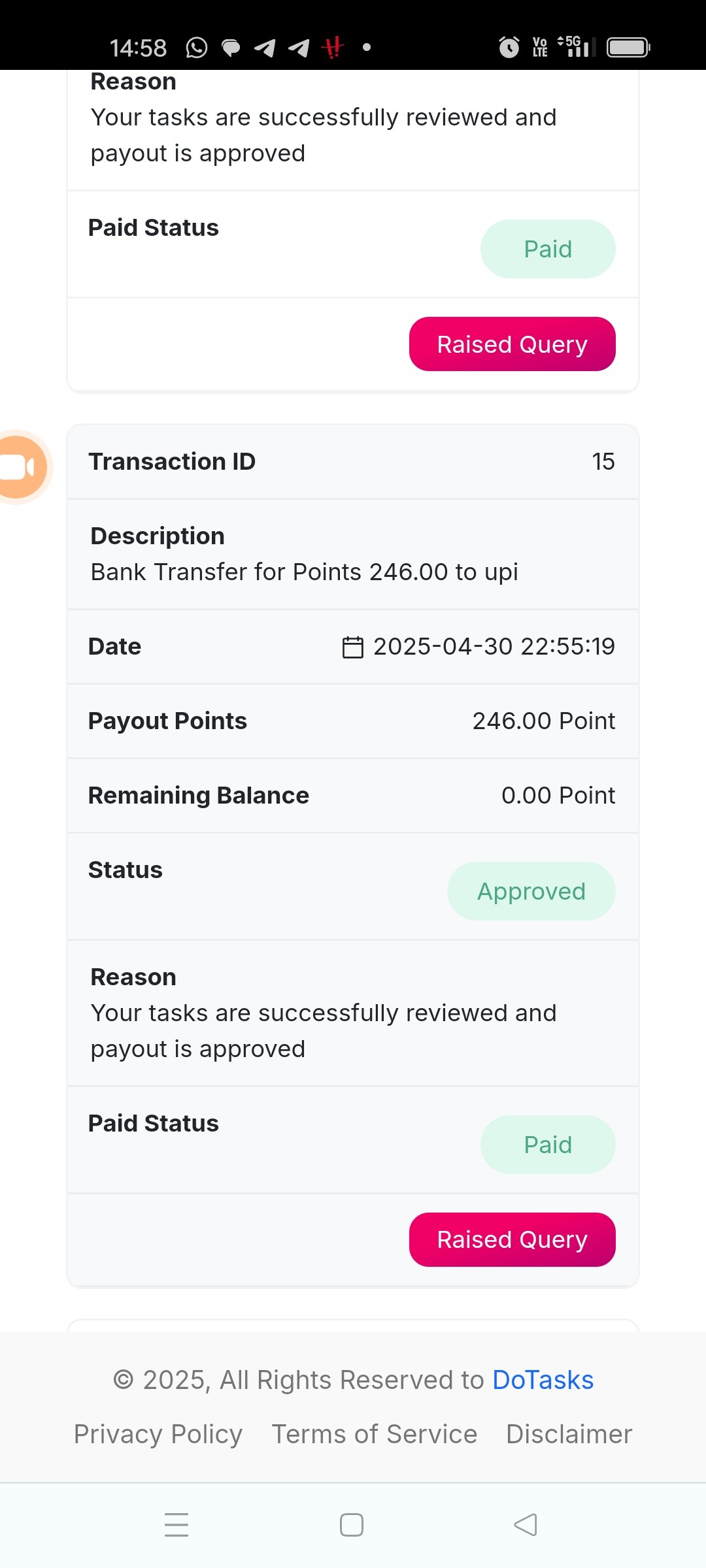Tap the Android back triangle button

pyautogui.click(x=526, y=1524)
